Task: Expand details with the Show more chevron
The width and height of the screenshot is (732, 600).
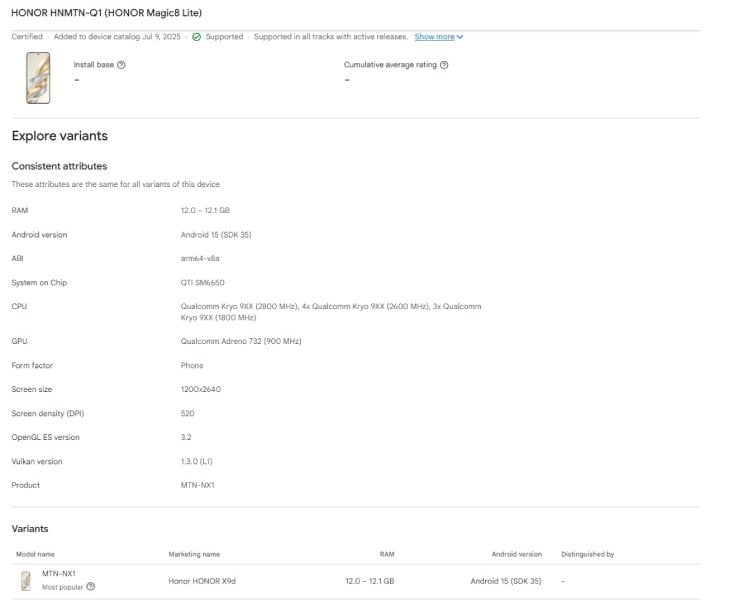Action: 460,37
